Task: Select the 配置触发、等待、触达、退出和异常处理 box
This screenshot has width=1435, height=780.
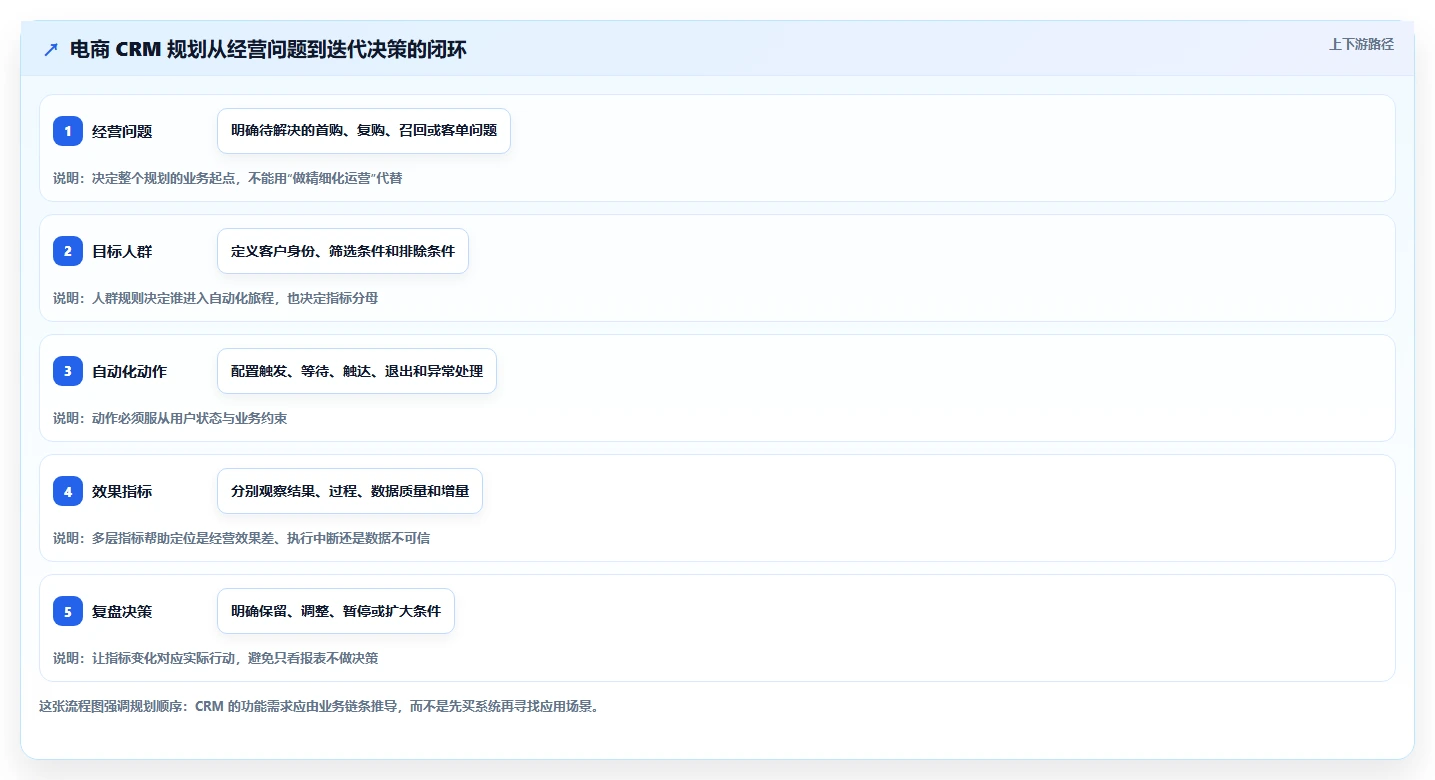Action: point(357,371)
